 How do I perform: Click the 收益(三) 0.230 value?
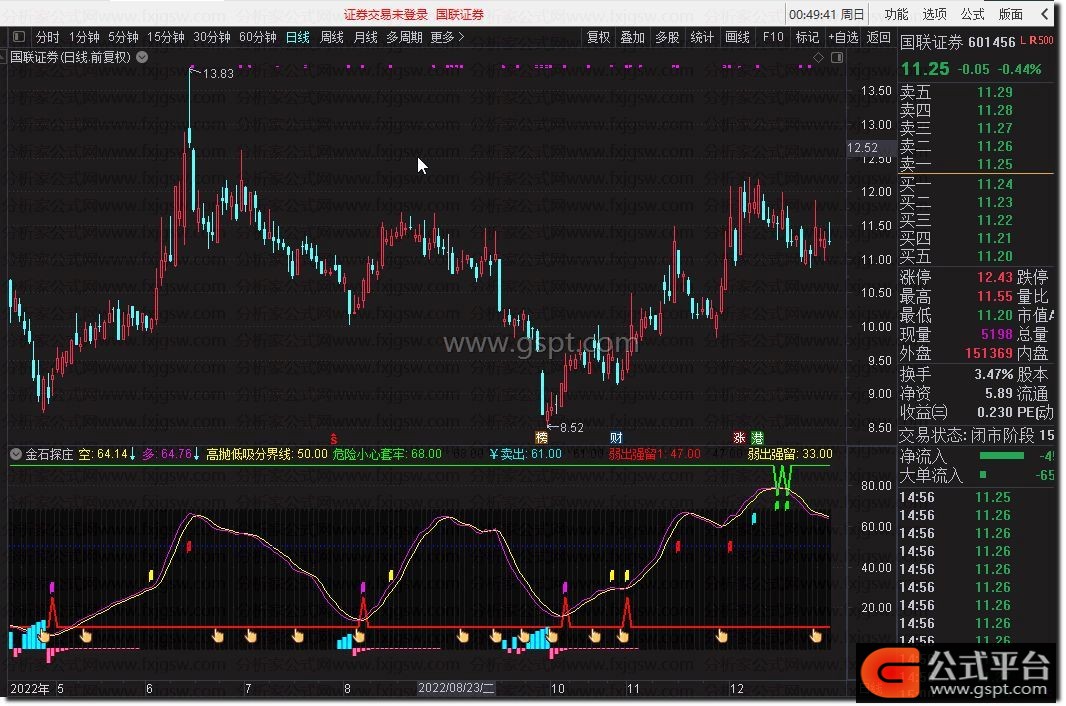pos(995,412)
